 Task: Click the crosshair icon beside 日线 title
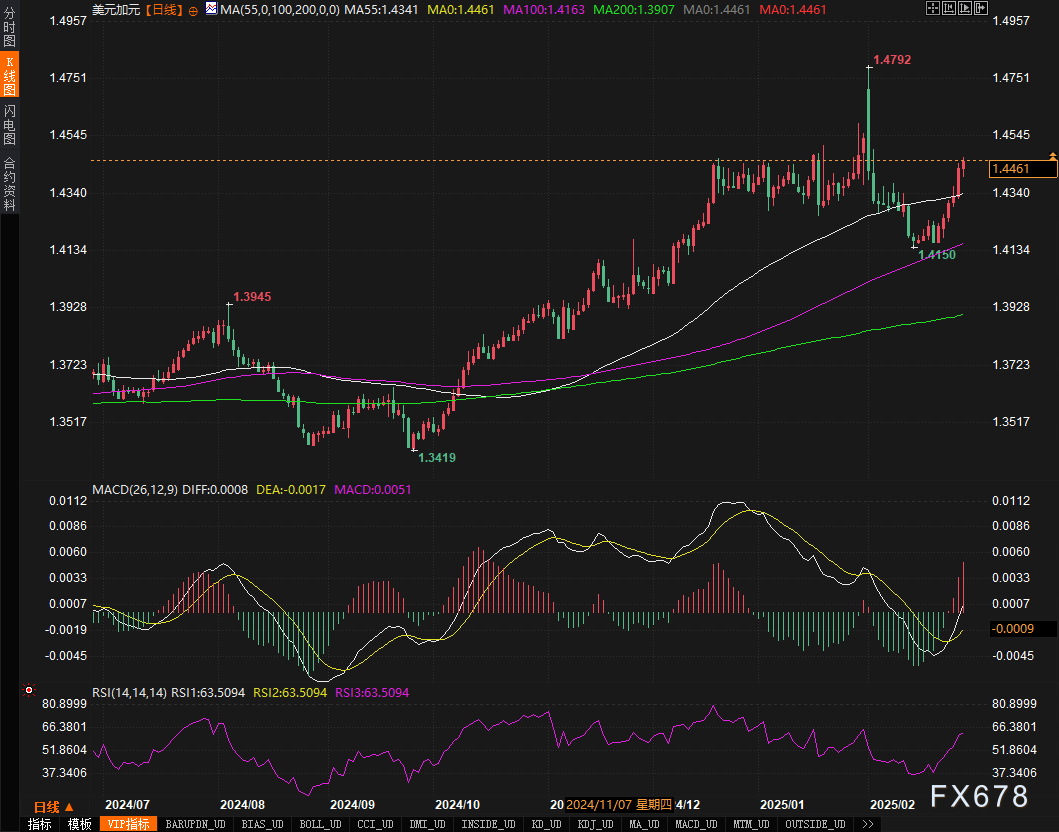[x=192, y=9]
